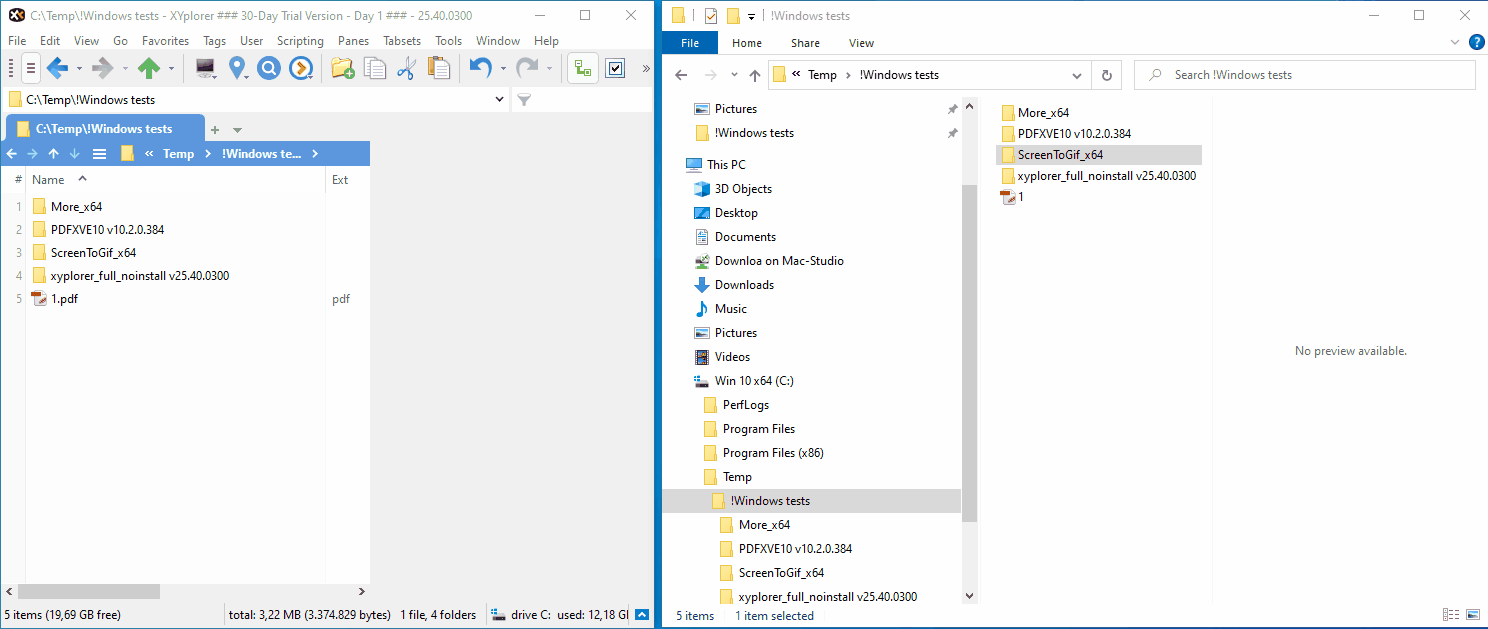
Task: Expand XYplorer address bar history dropdown
Action: (x=500, y=100)
